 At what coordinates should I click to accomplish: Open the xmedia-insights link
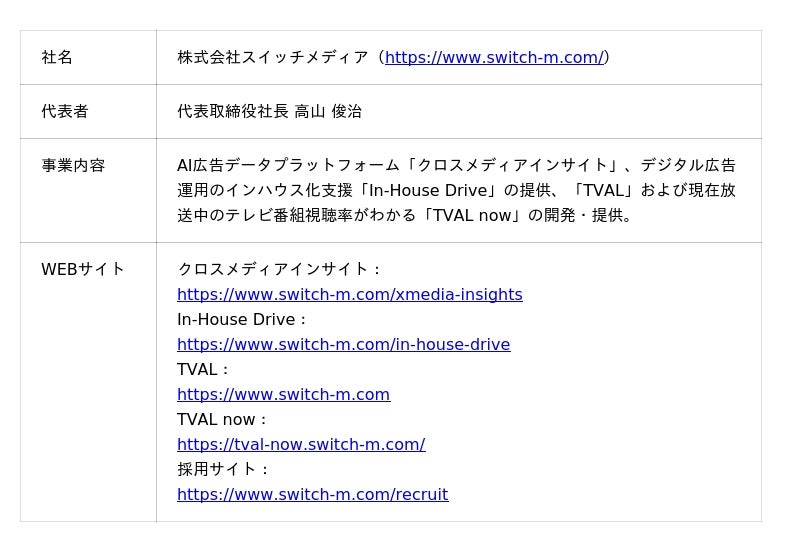pos(349,295)
